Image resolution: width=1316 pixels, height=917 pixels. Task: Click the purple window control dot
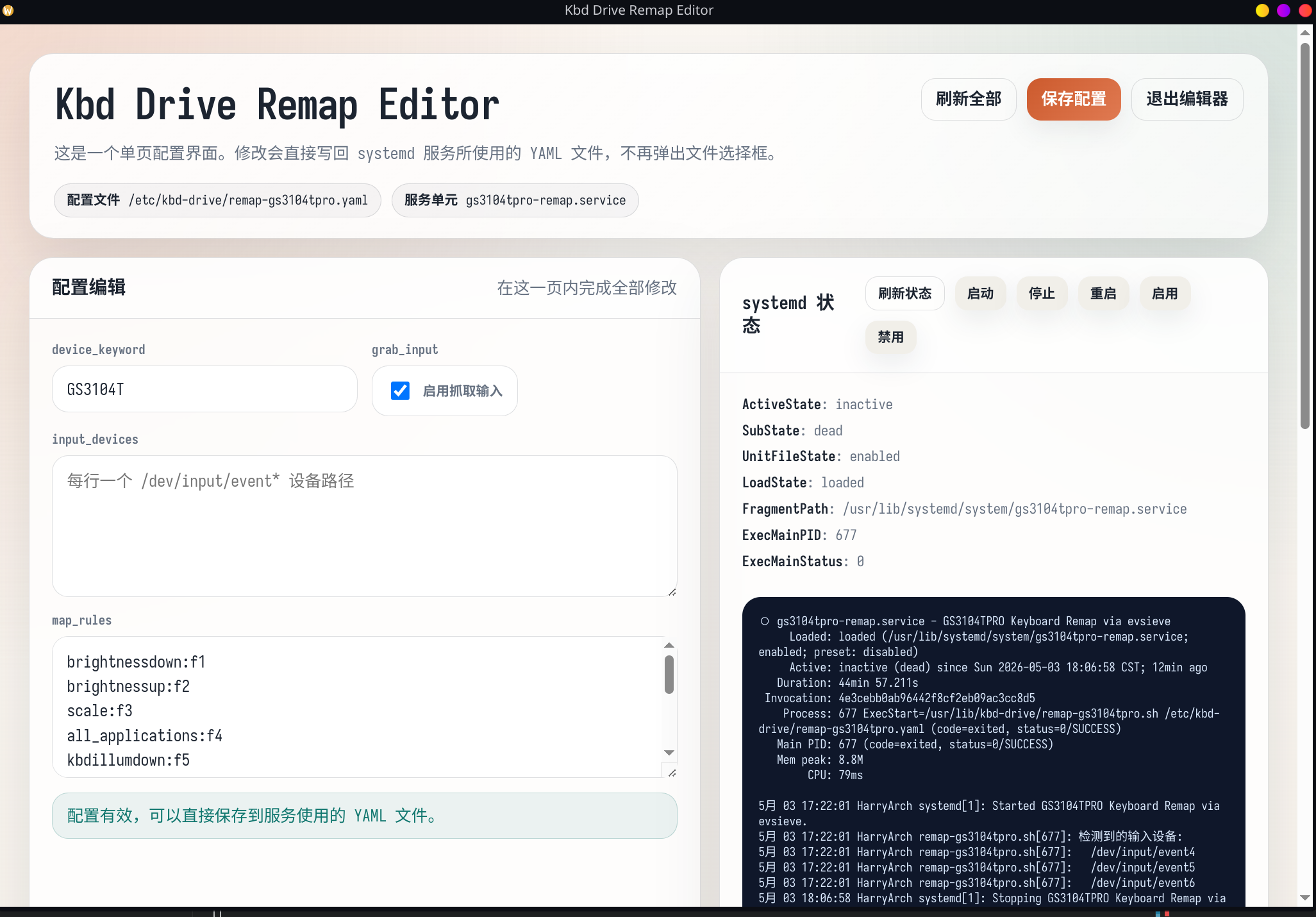(1283, 10)
